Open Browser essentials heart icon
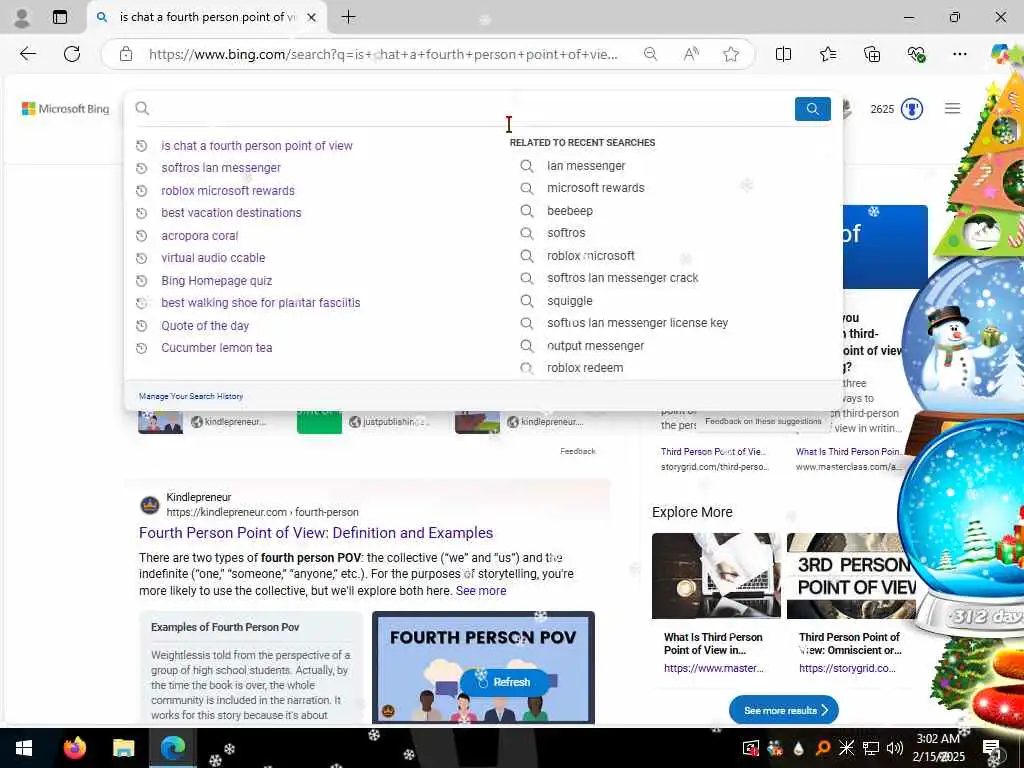1024x768 pixels. [916, 54]
